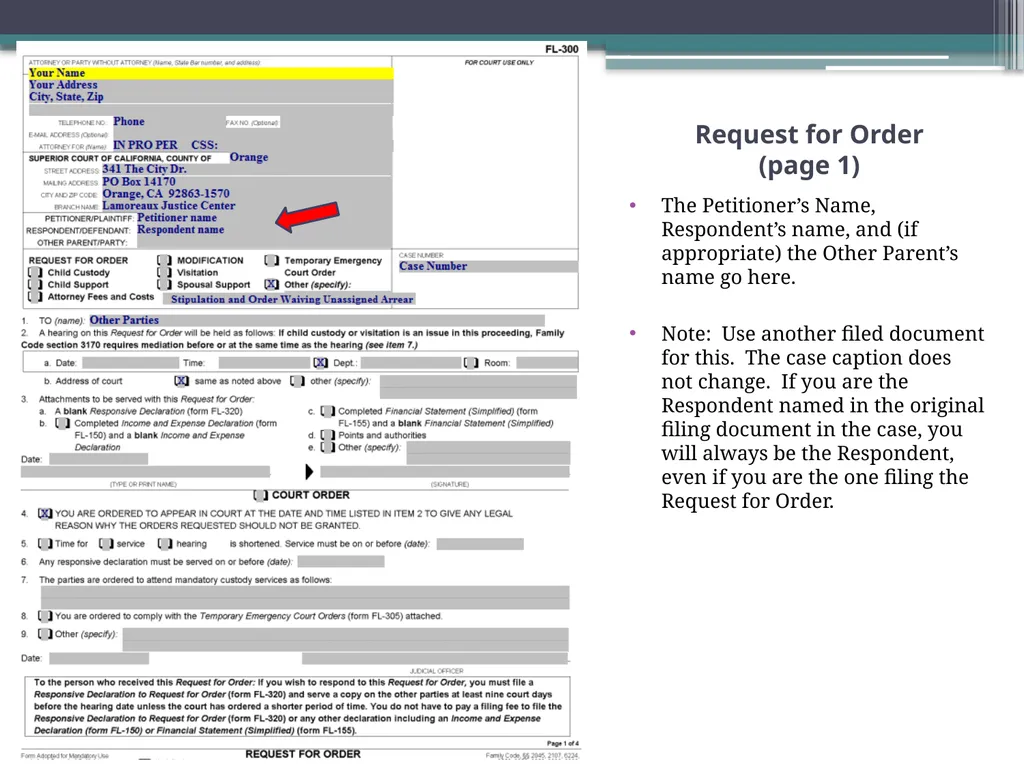Click the mailing address 'PO Box 14170'
The height and width of the screenshot is (768, 1024).
246,182
